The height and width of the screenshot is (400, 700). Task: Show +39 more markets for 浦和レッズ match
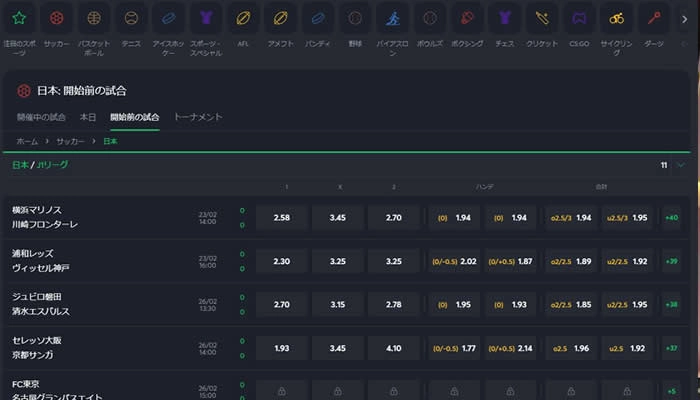point(671,261)
